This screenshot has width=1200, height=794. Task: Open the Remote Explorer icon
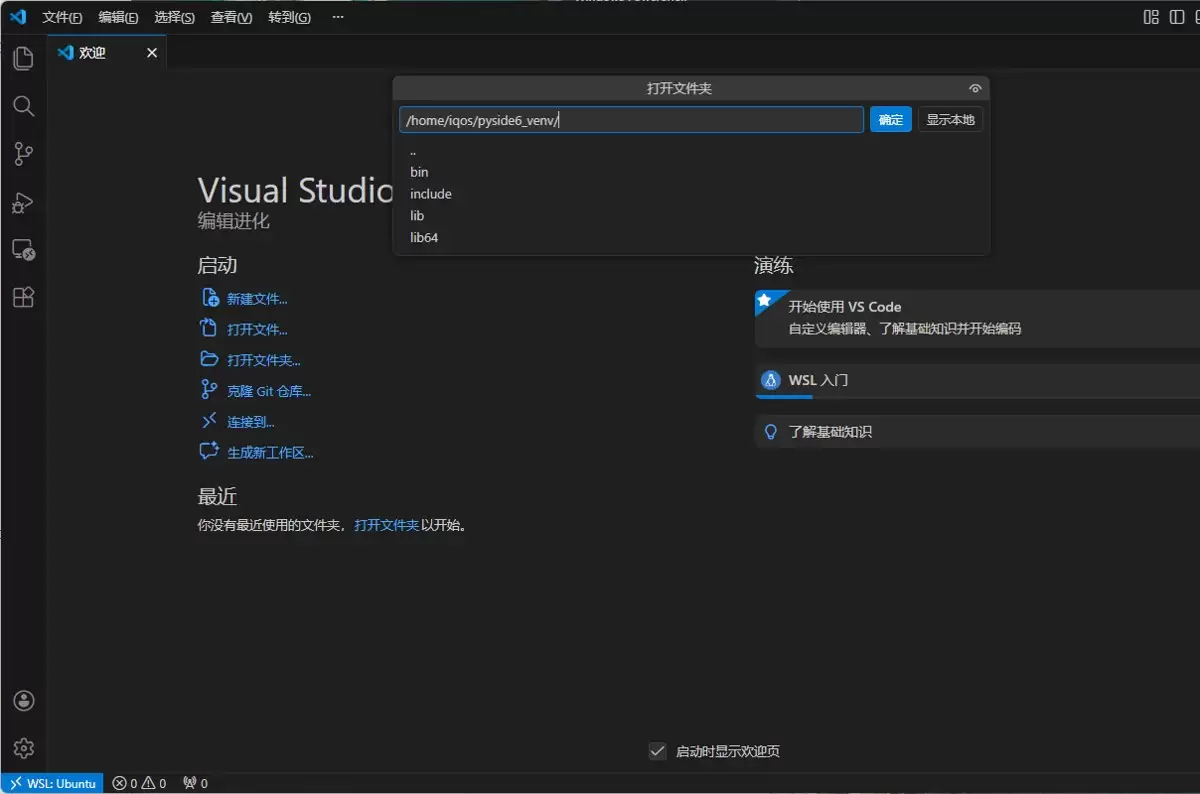[23, 250]
